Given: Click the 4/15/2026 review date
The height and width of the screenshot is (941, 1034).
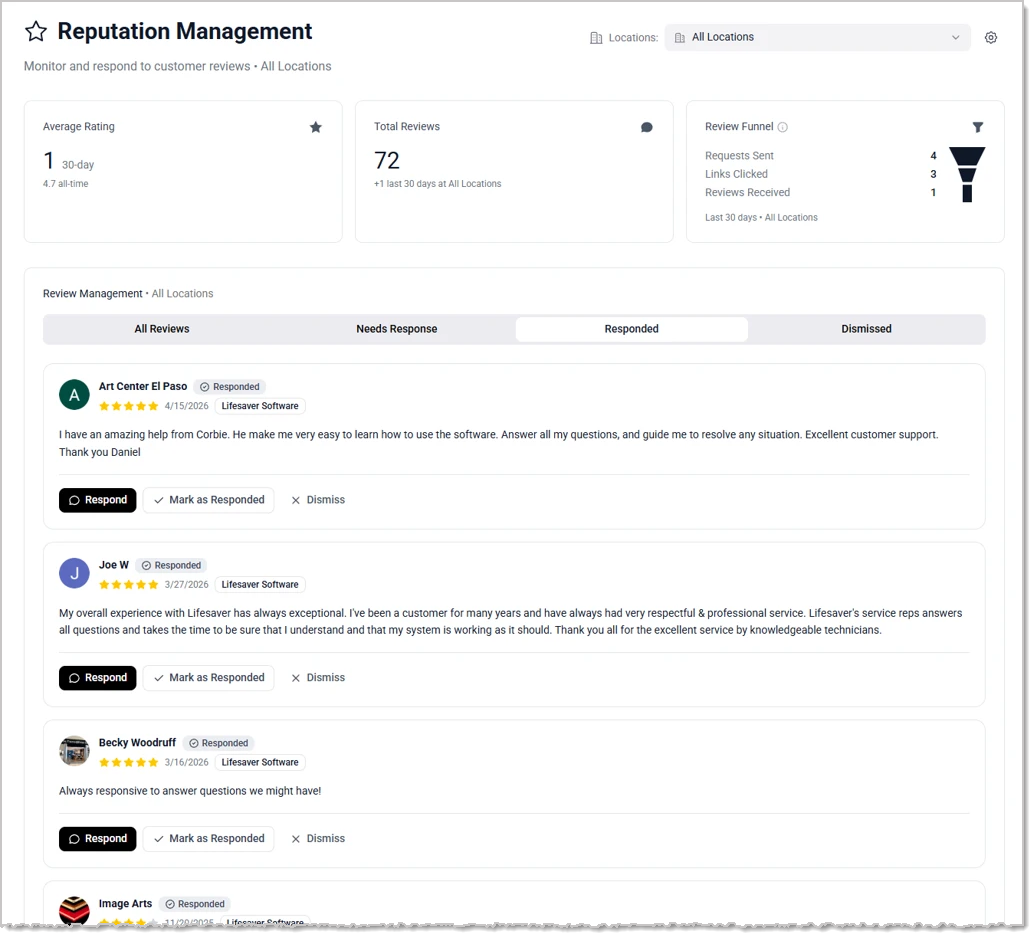Looking at the screenshot, I should [x=187, y=408].
